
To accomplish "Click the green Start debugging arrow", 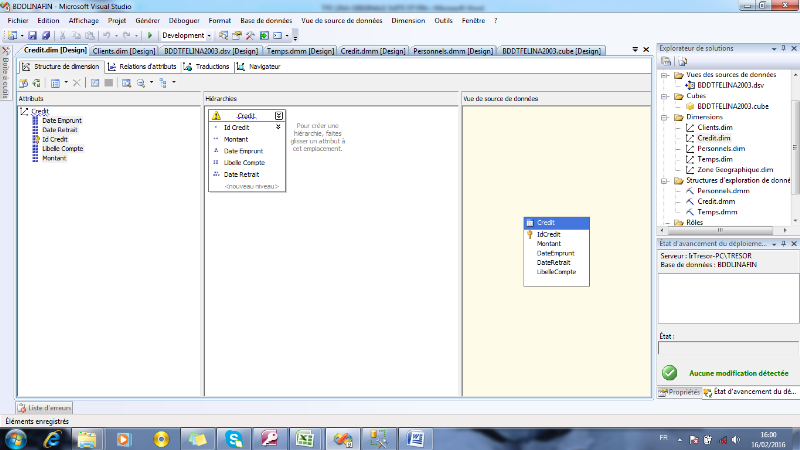I will point(150,35).
